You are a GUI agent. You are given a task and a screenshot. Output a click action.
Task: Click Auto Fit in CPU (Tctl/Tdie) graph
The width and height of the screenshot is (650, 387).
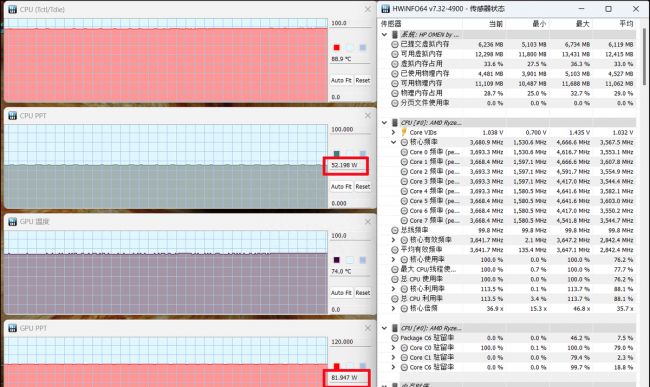click(x=341, y=80)
